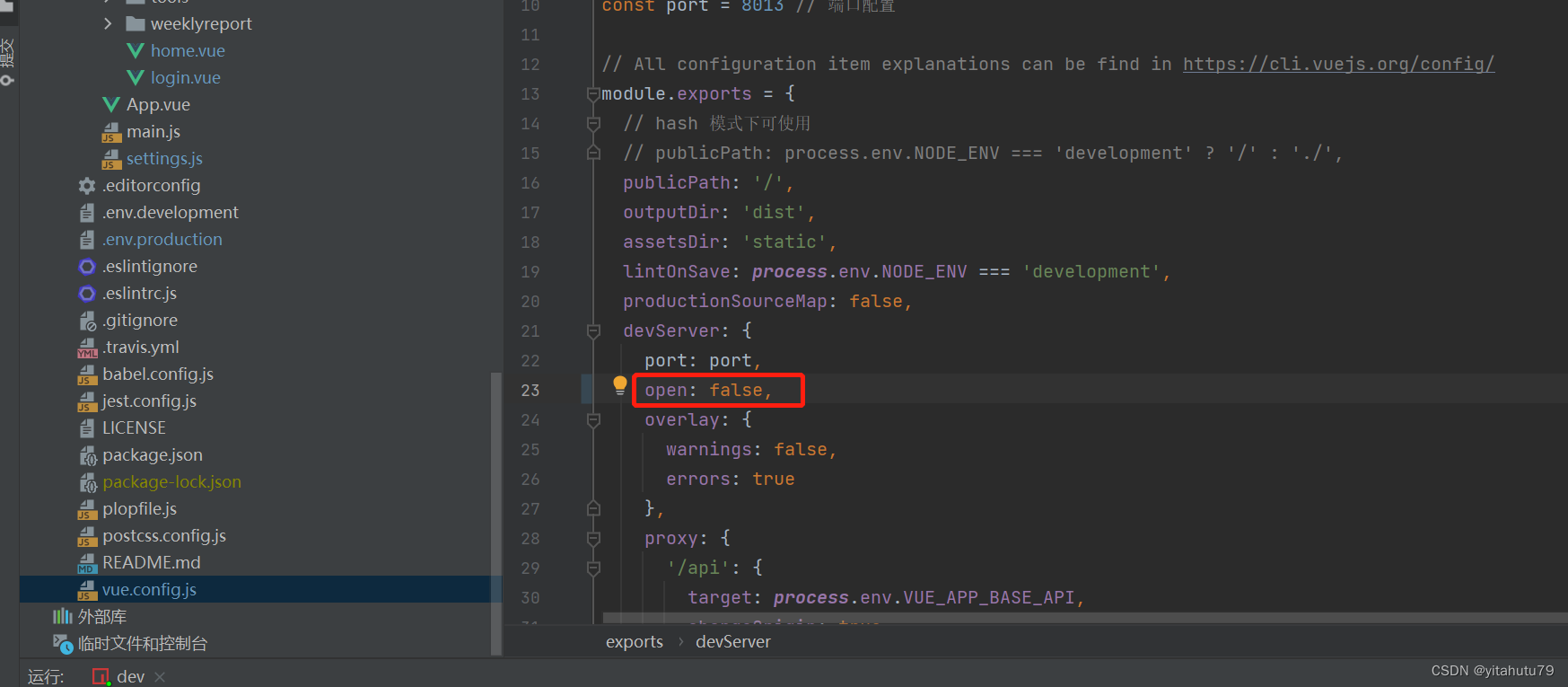Viewport: 1568px width, 687px height.
Task: Open scratches and consoles (临时文件和控制台)
Action: (142, 643)
